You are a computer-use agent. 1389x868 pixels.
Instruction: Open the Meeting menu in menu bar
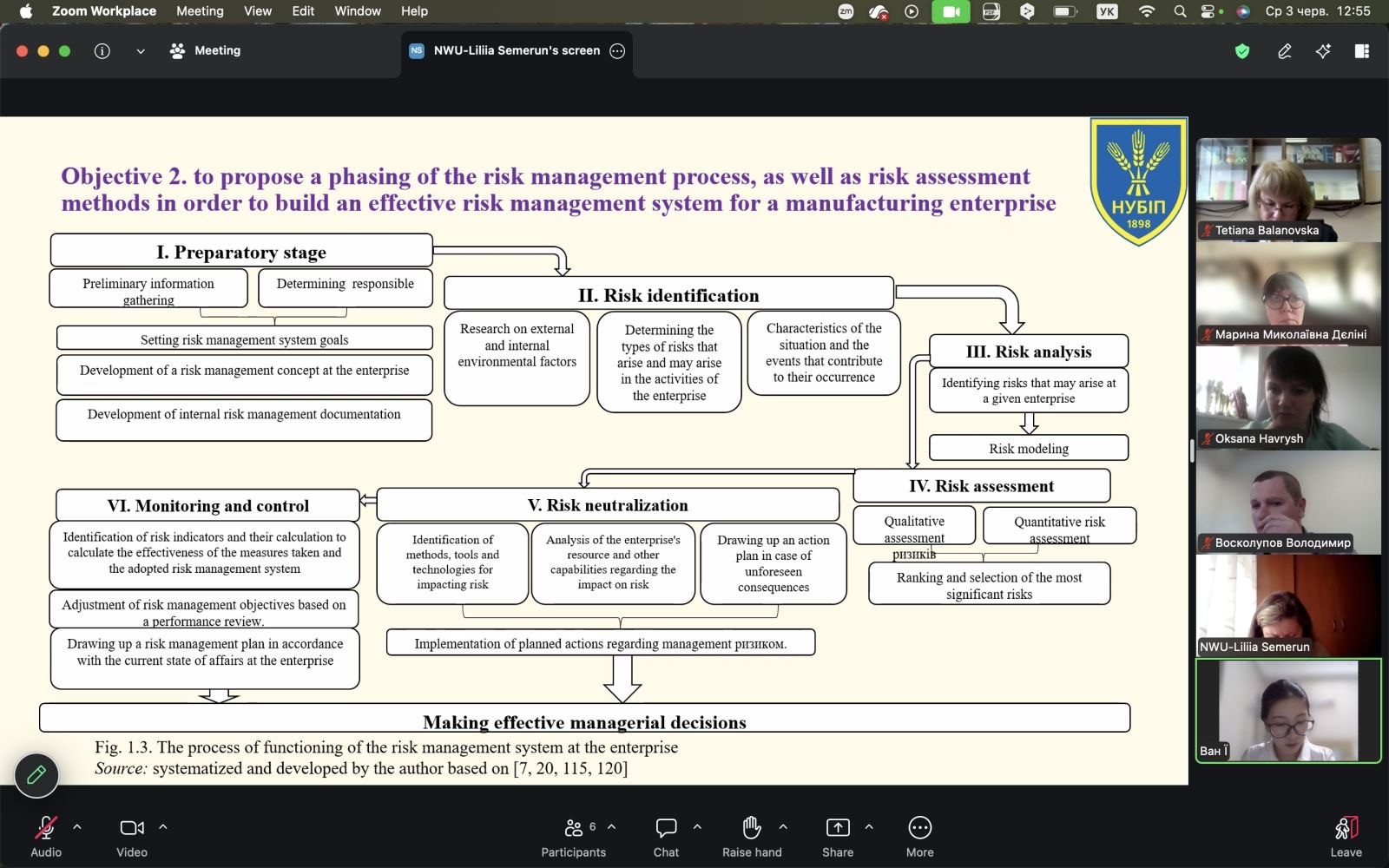click(200, 11)
